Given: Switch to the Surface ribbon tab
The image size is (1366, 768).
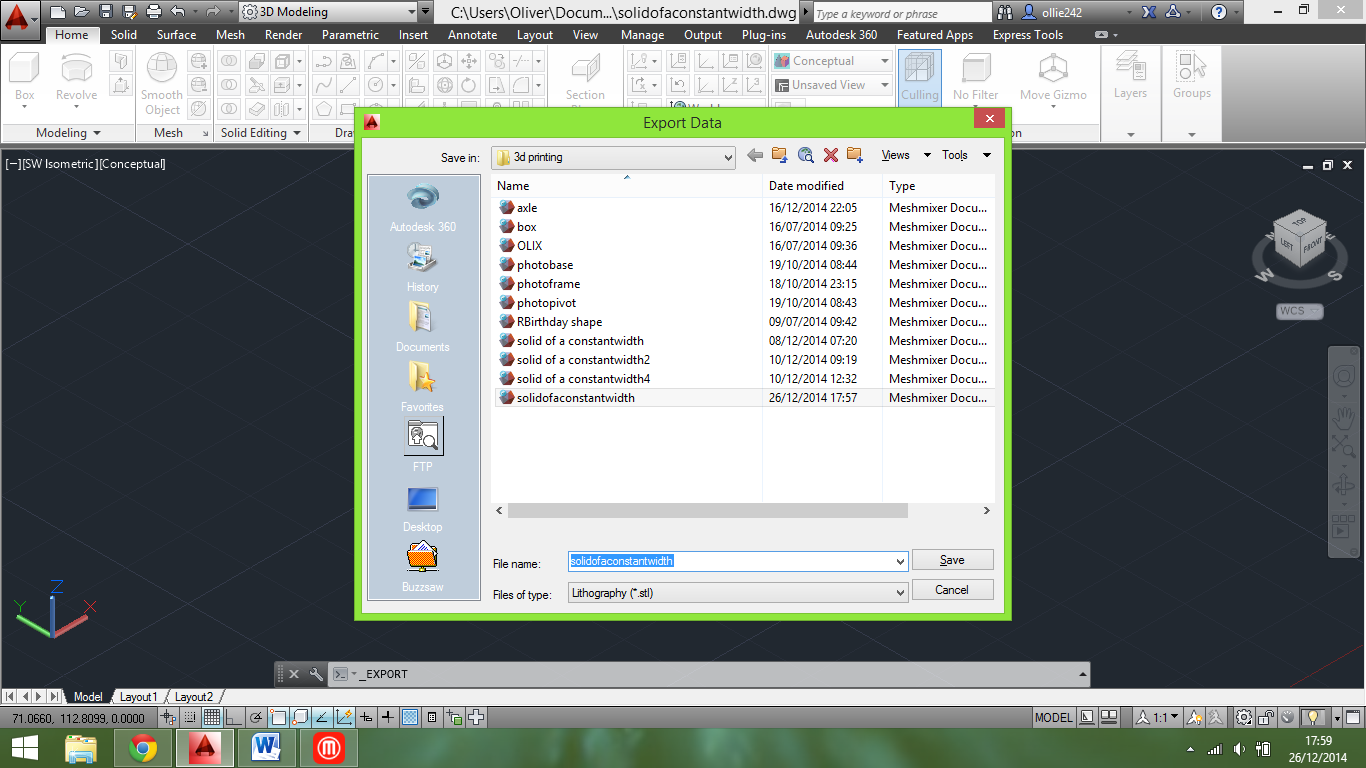Looking at the screenshot, I should click(176, 34).
